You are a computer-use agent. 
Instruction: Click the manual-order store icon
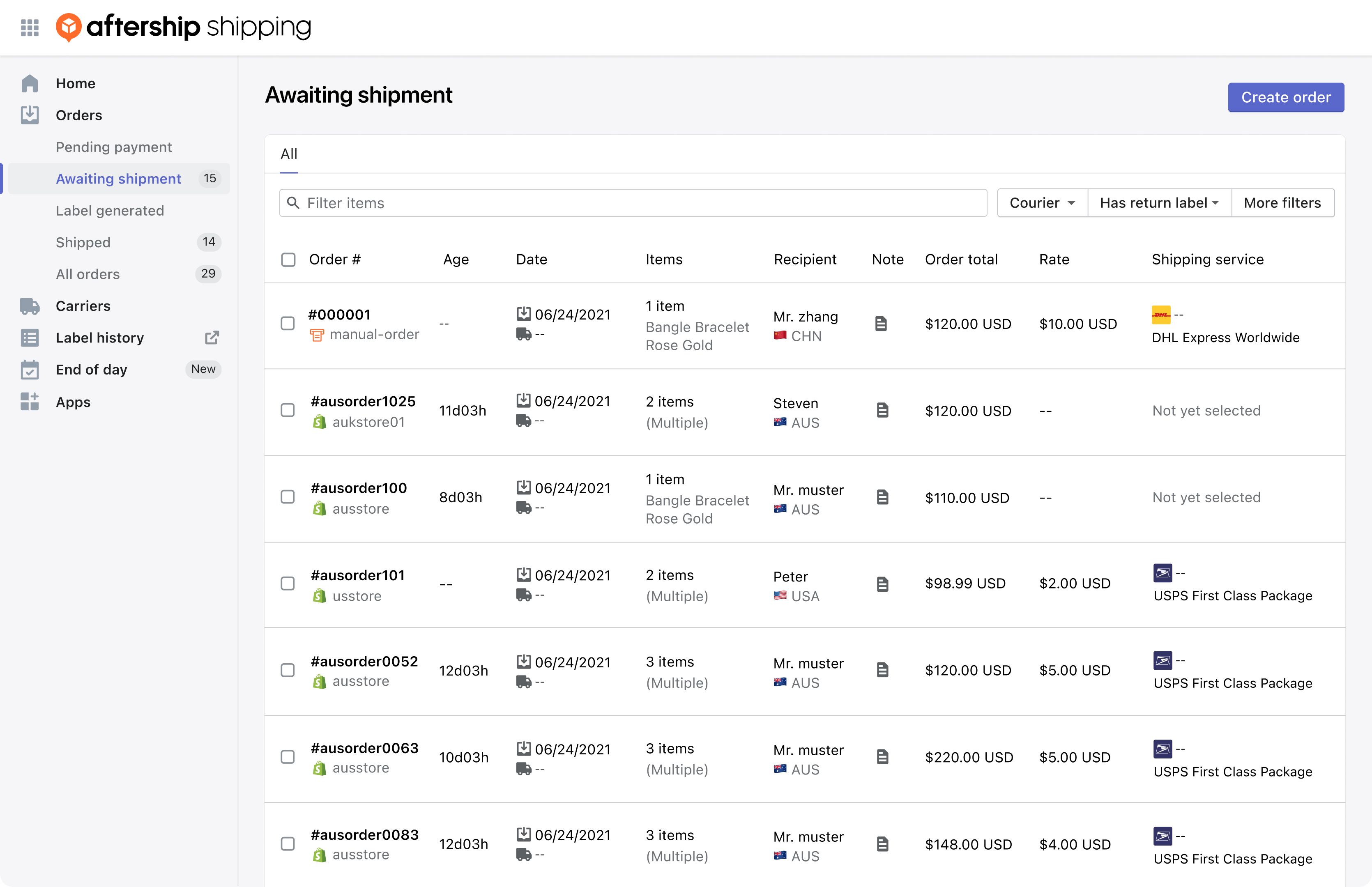317,335
